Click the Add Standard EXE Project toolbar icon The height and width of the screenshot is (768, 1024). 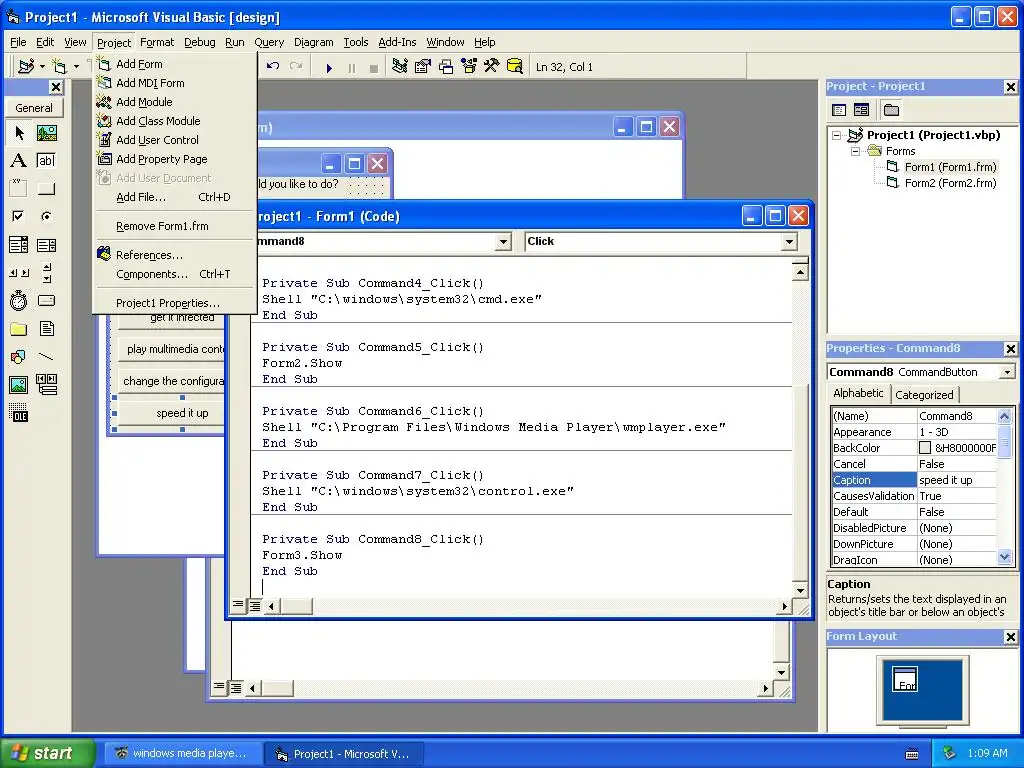(x=26, y=66)
